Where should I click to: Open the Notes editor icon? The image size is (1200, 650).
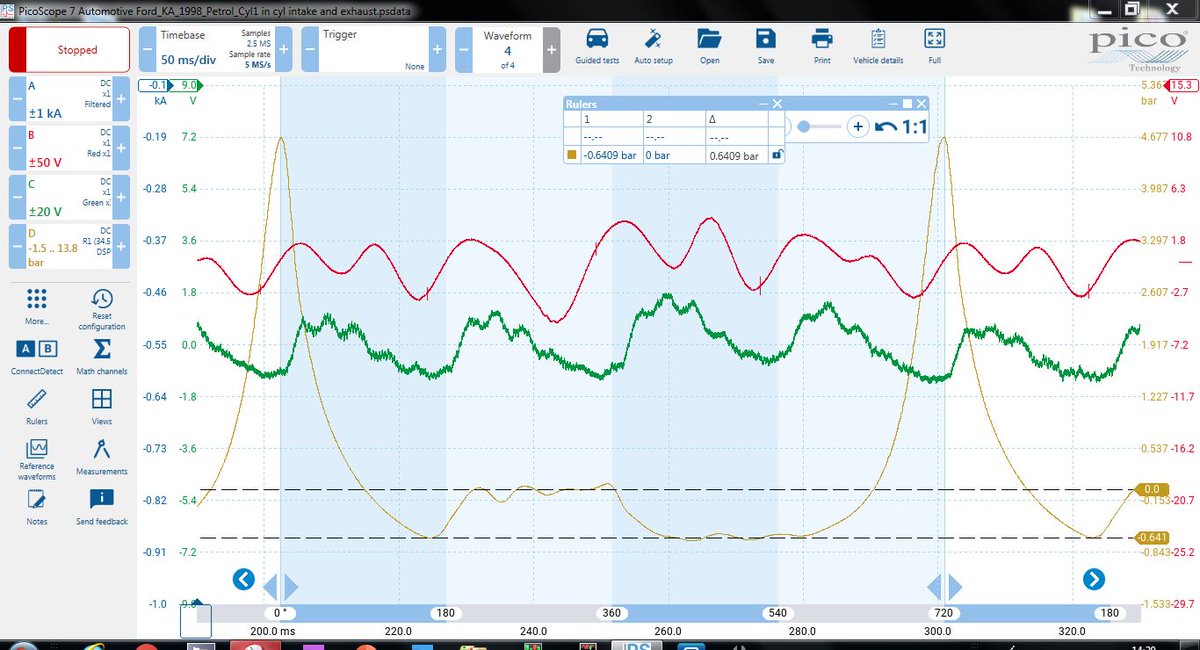tap(37, 499)
